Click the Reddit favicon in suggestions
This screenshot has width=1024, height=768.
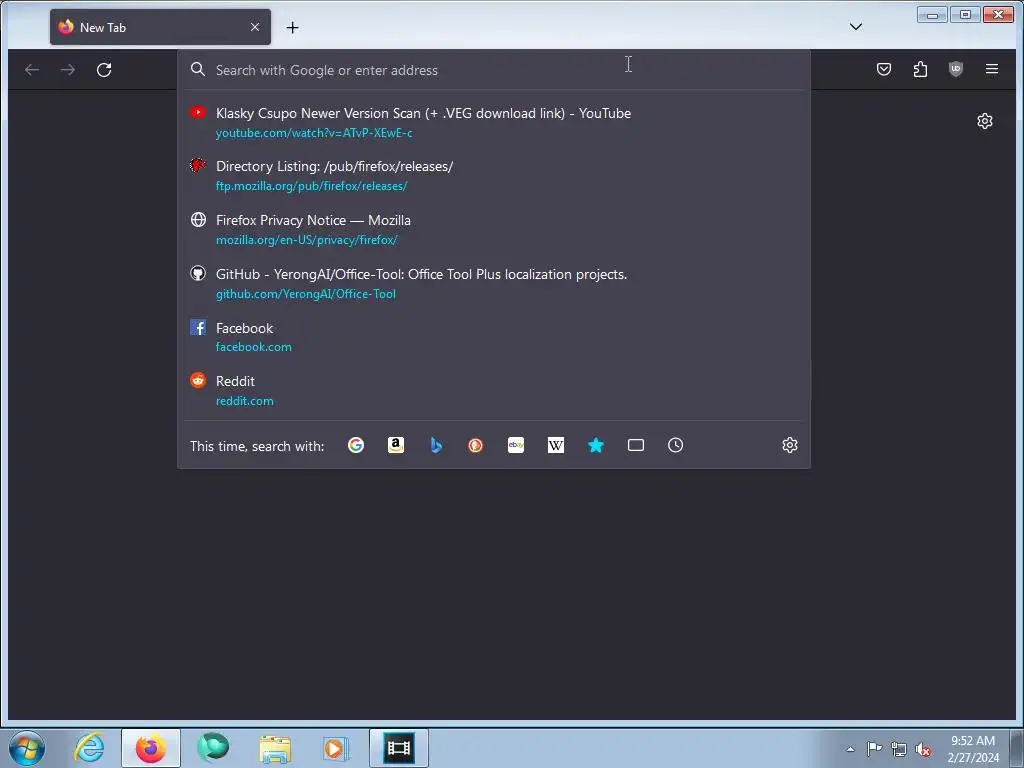(x=198, y=380)
